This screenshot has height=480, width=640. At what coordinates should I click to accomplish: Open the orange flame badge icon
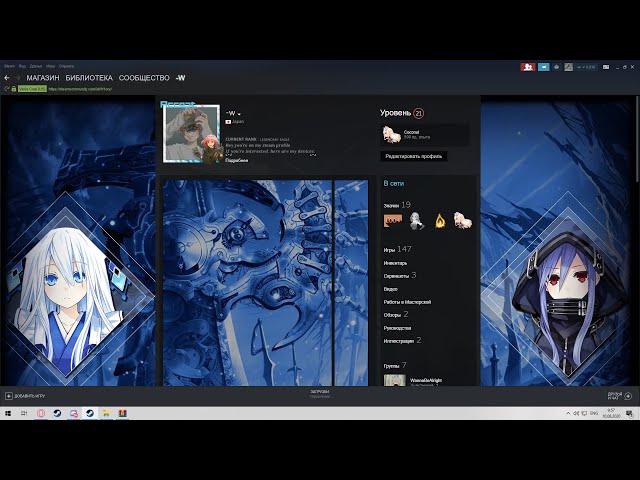tap(440, 220)
